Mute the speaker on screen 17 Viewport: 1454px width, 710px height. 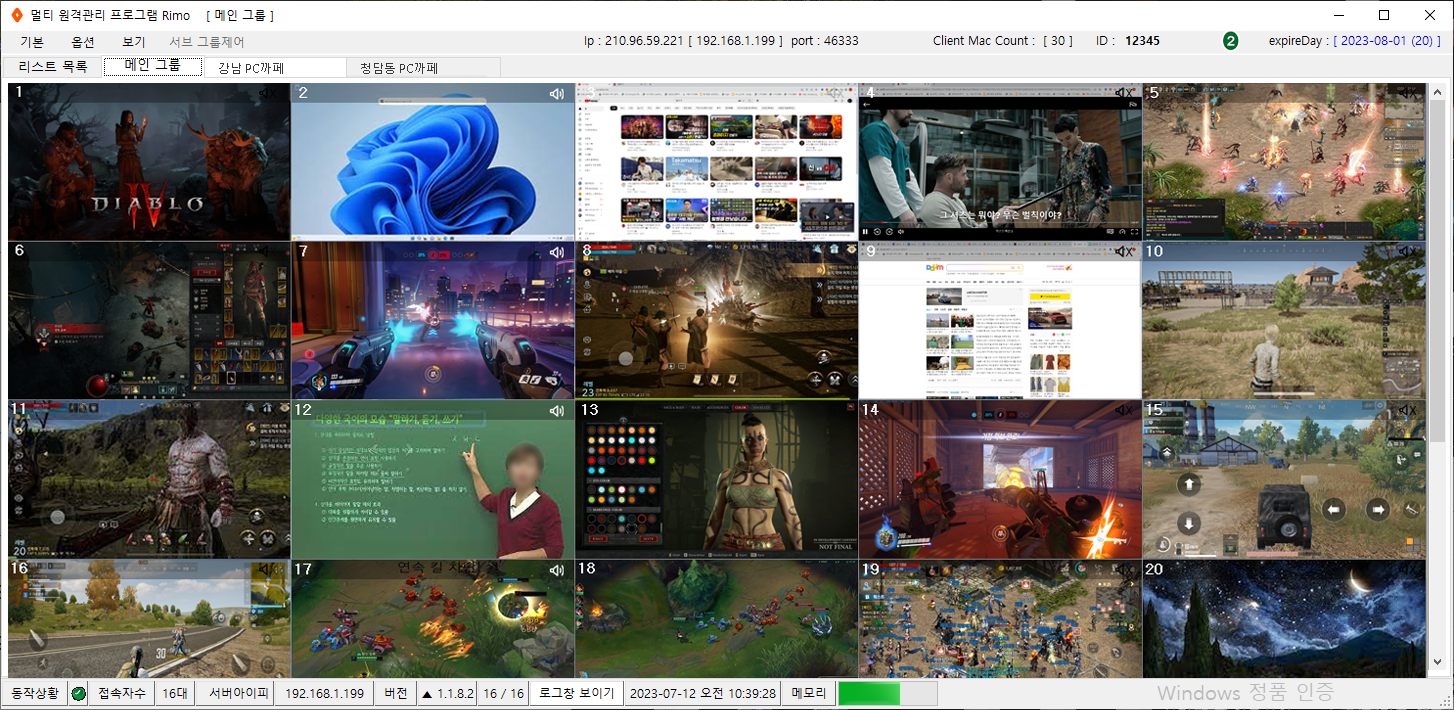tap(557, 569)
